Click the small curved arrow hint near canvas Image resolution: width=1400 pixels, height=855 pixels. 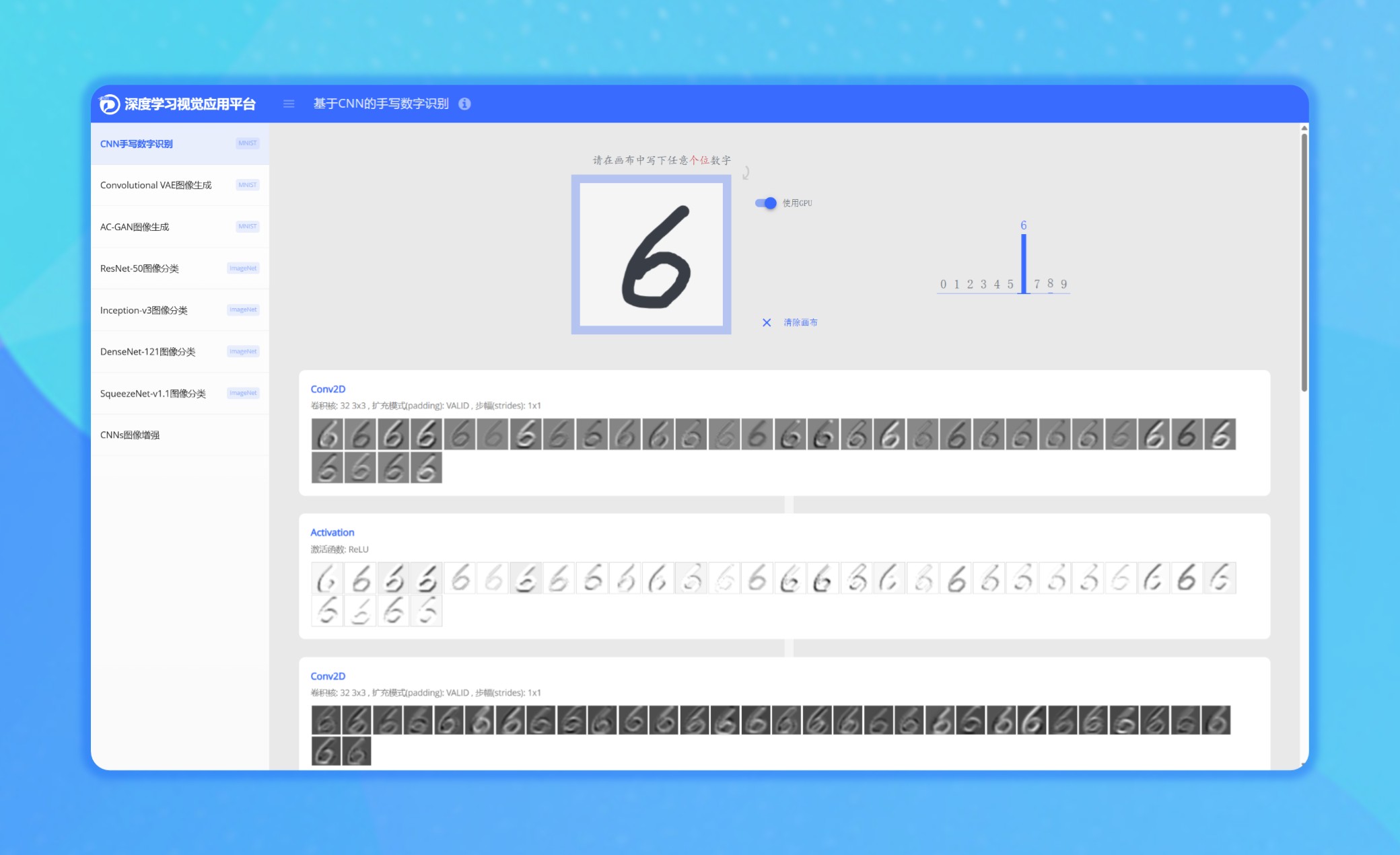[746, 173]
